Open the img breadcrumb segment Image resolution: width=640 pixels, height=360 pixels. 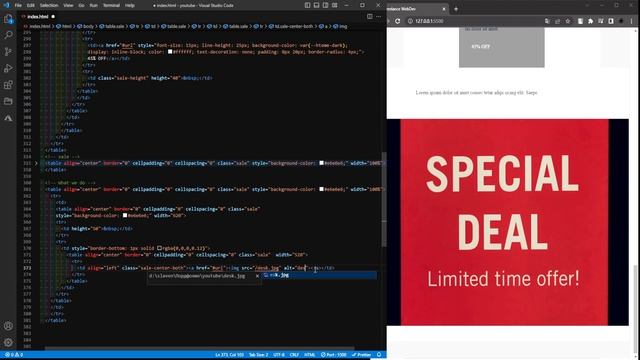coord(340,26)
